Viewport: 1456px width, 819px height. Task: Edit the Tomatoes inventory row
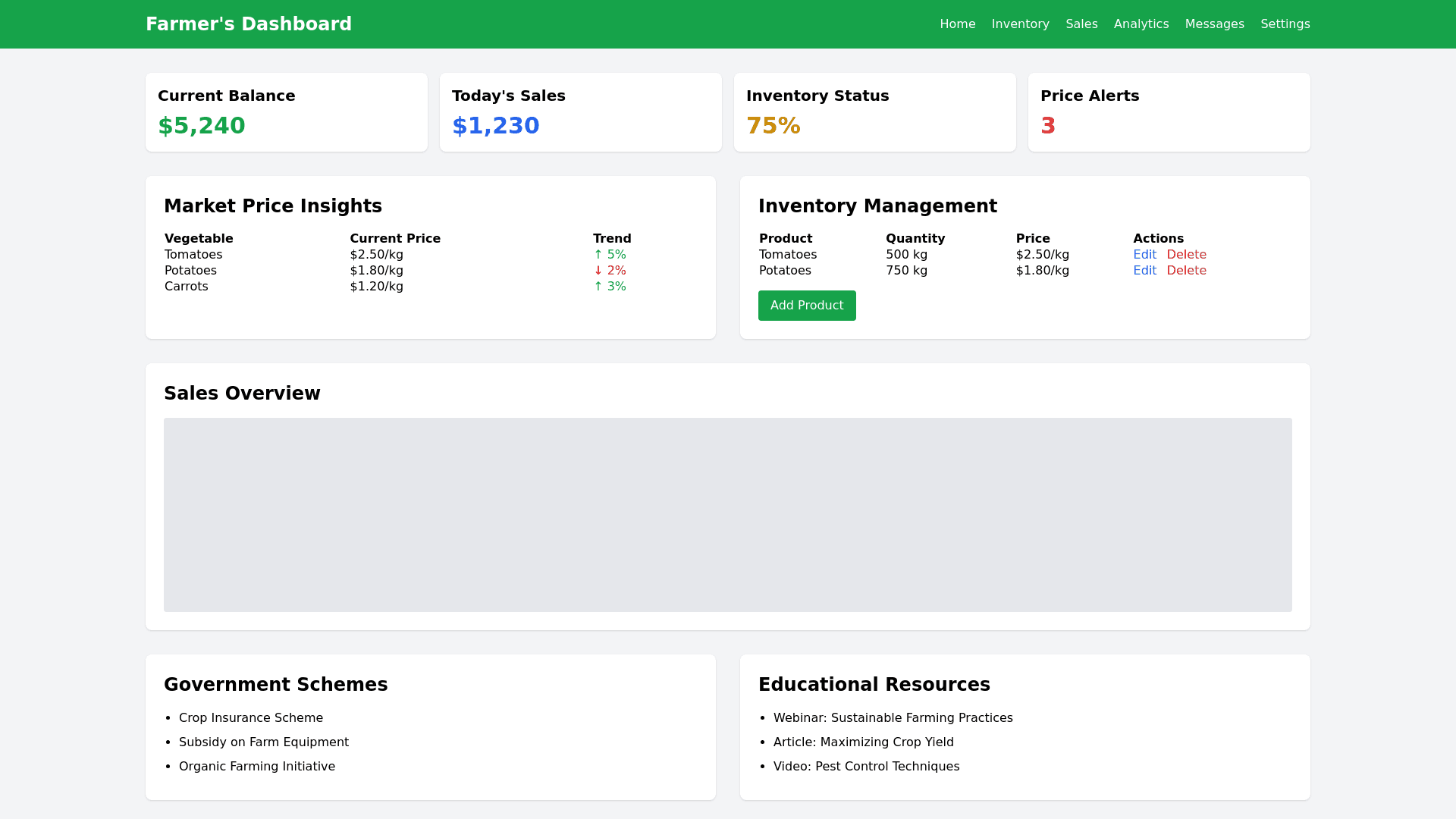pyautogui.click(x=1144, y=255)
